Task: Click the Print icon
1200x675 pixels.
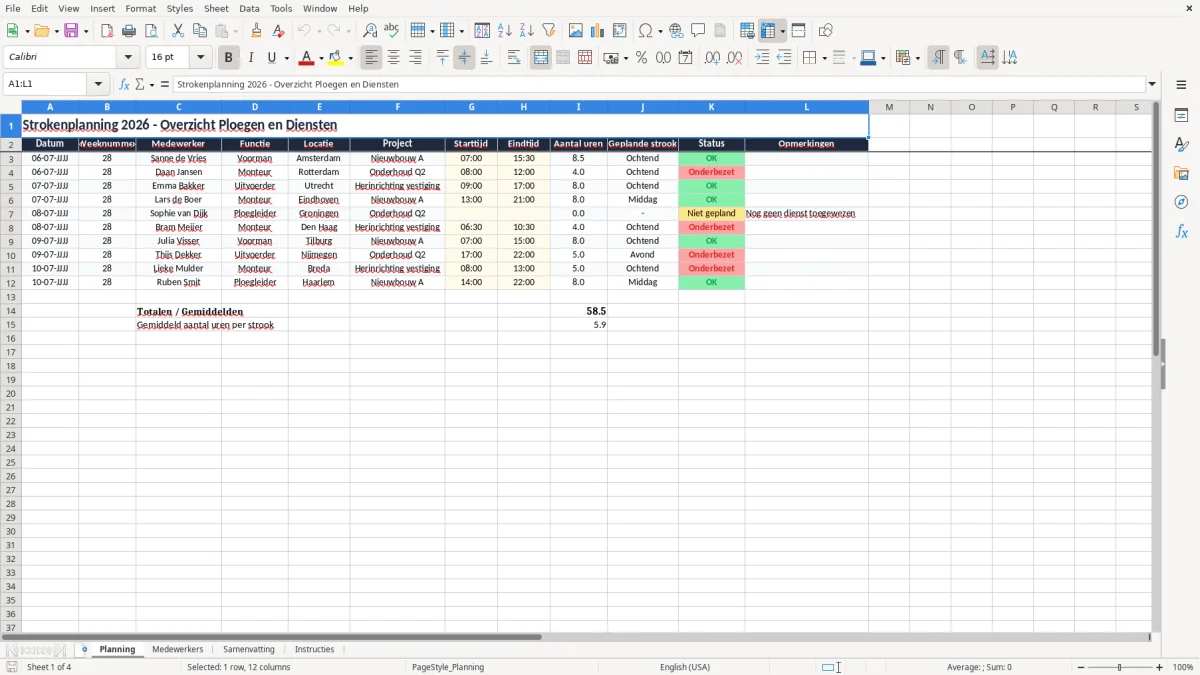Action: [x=129, y=31]
